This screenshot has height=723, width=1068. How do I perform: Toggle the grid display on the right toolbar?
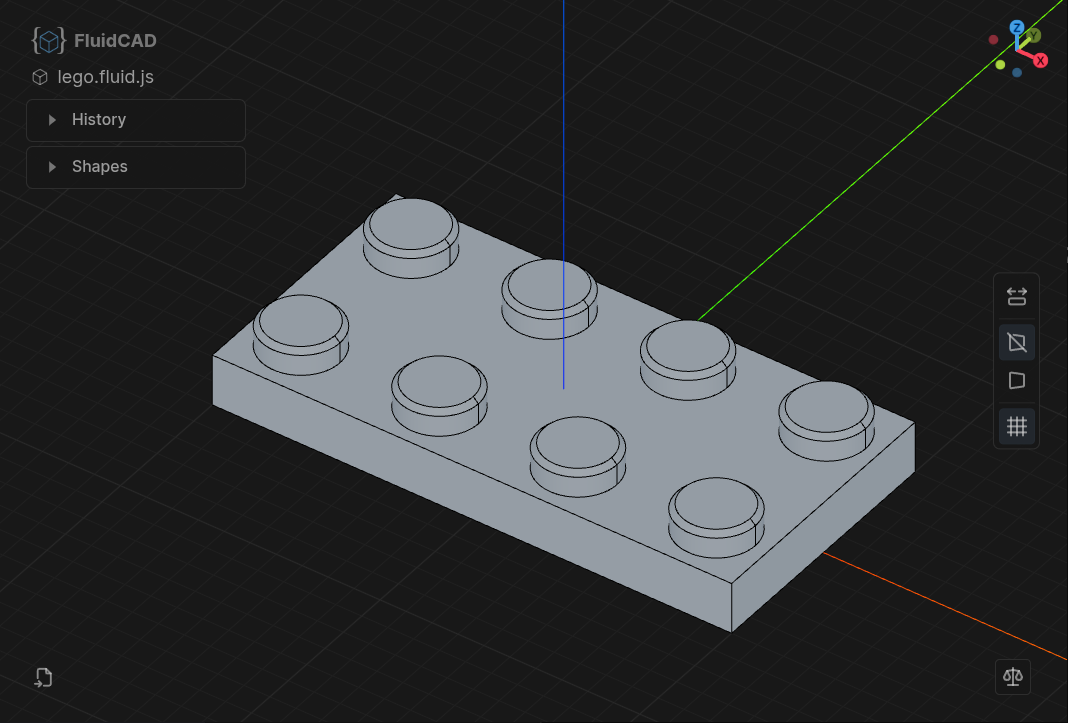1016,426
